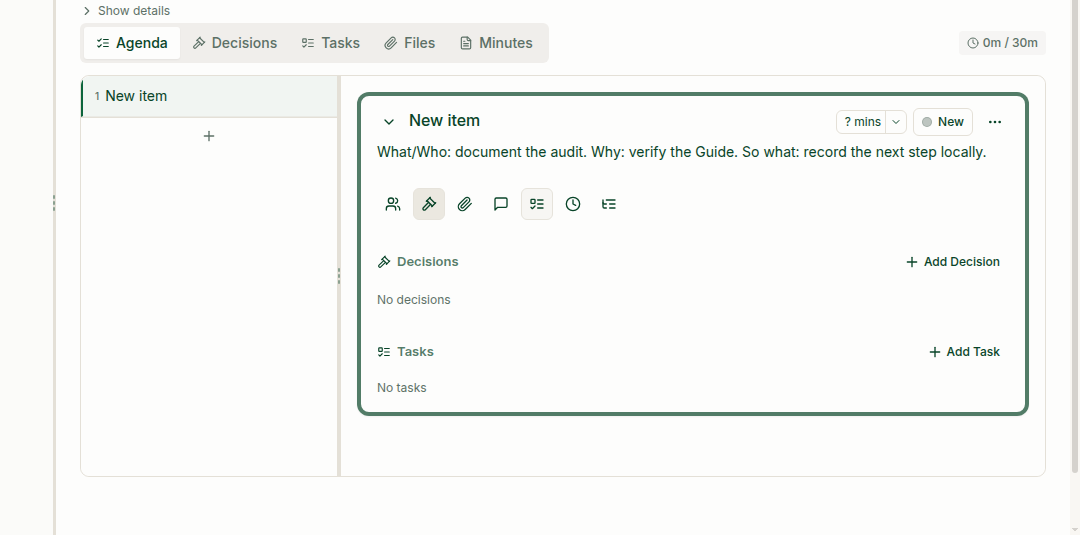
Task: Click Add Decision
Action: (x=953, y=262)
